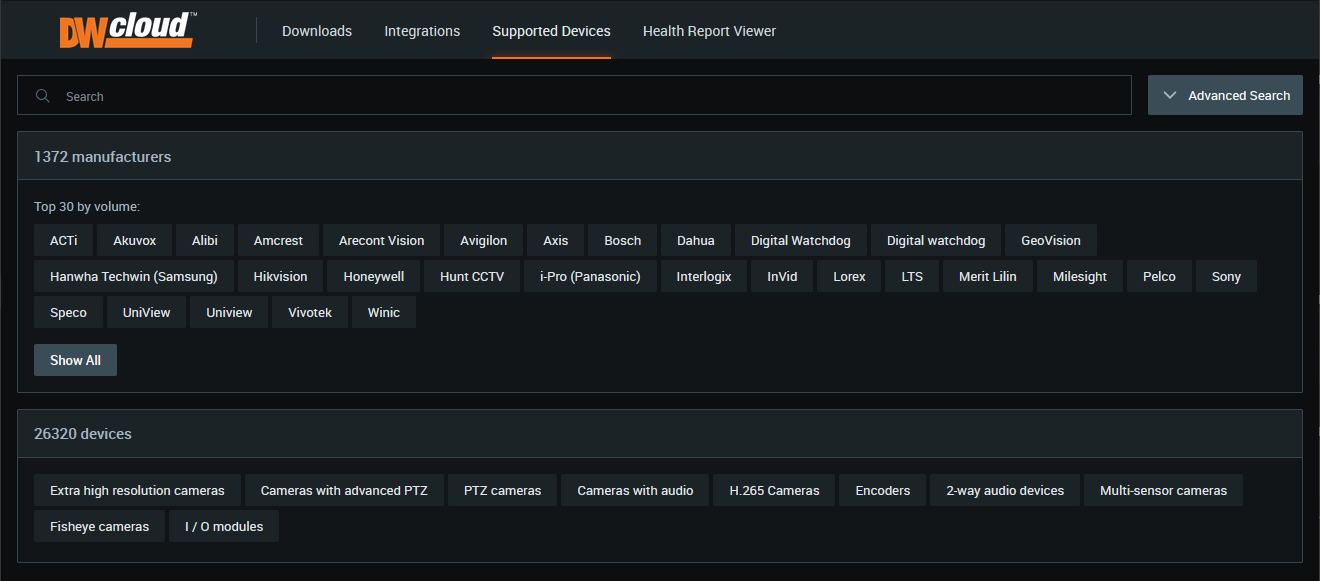Select the Digital Watchdog tag with capital W
This screenshot has height=581, width=1320.
tap(801, 240)
